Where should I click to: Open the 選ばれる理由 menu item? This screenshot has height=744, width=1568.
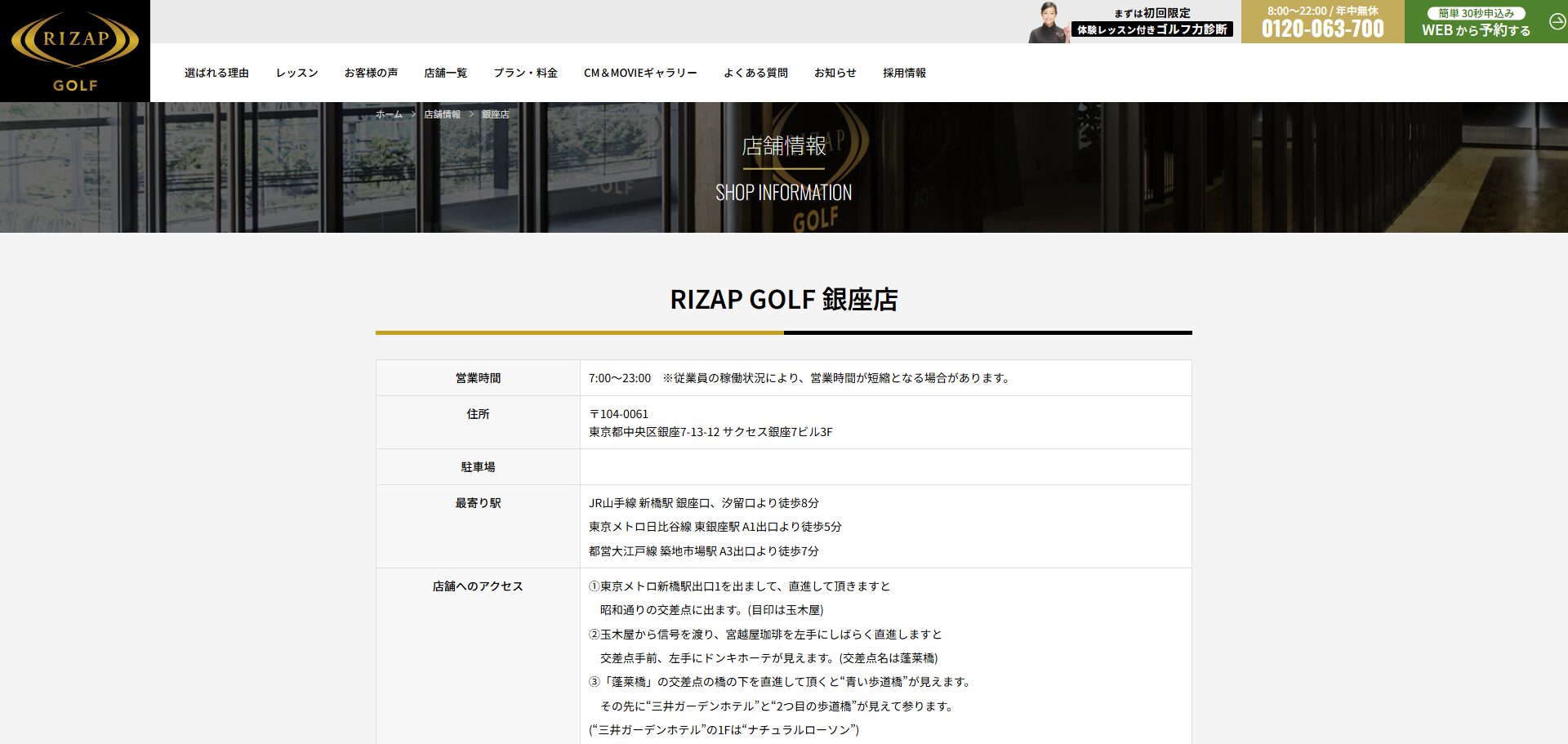pyautogui.click(x=216, y=73)
